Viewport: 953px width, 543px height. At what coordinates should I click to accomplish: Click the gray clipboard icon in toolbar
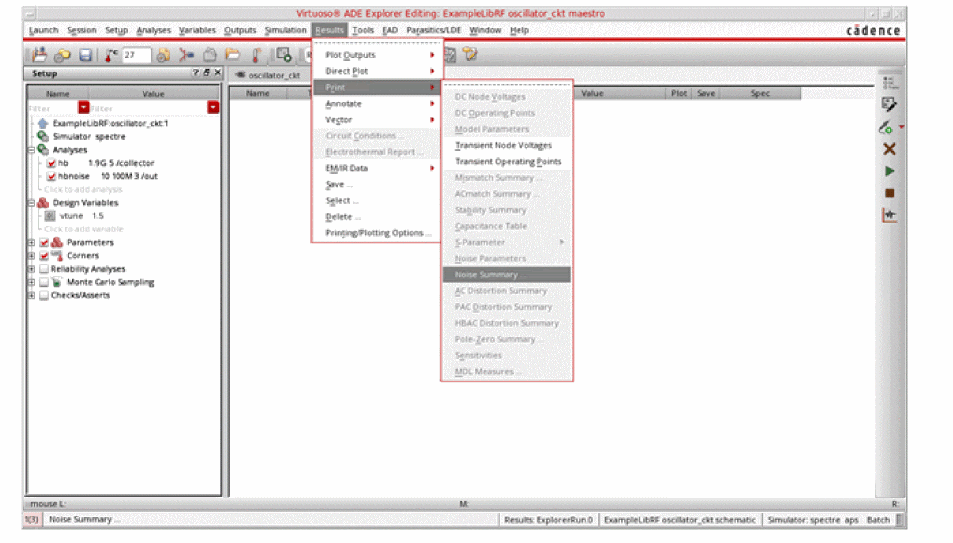coord(210,55)
